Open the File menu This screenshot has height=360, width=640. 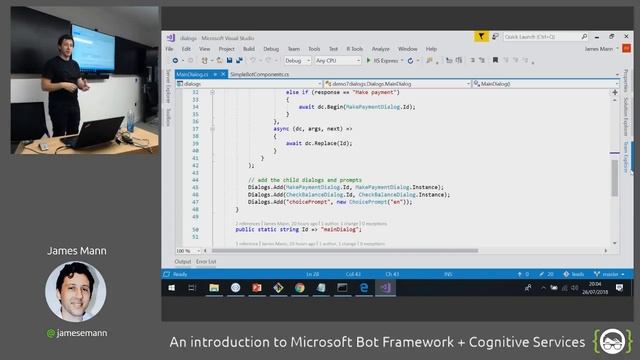(x=169, y=49)
